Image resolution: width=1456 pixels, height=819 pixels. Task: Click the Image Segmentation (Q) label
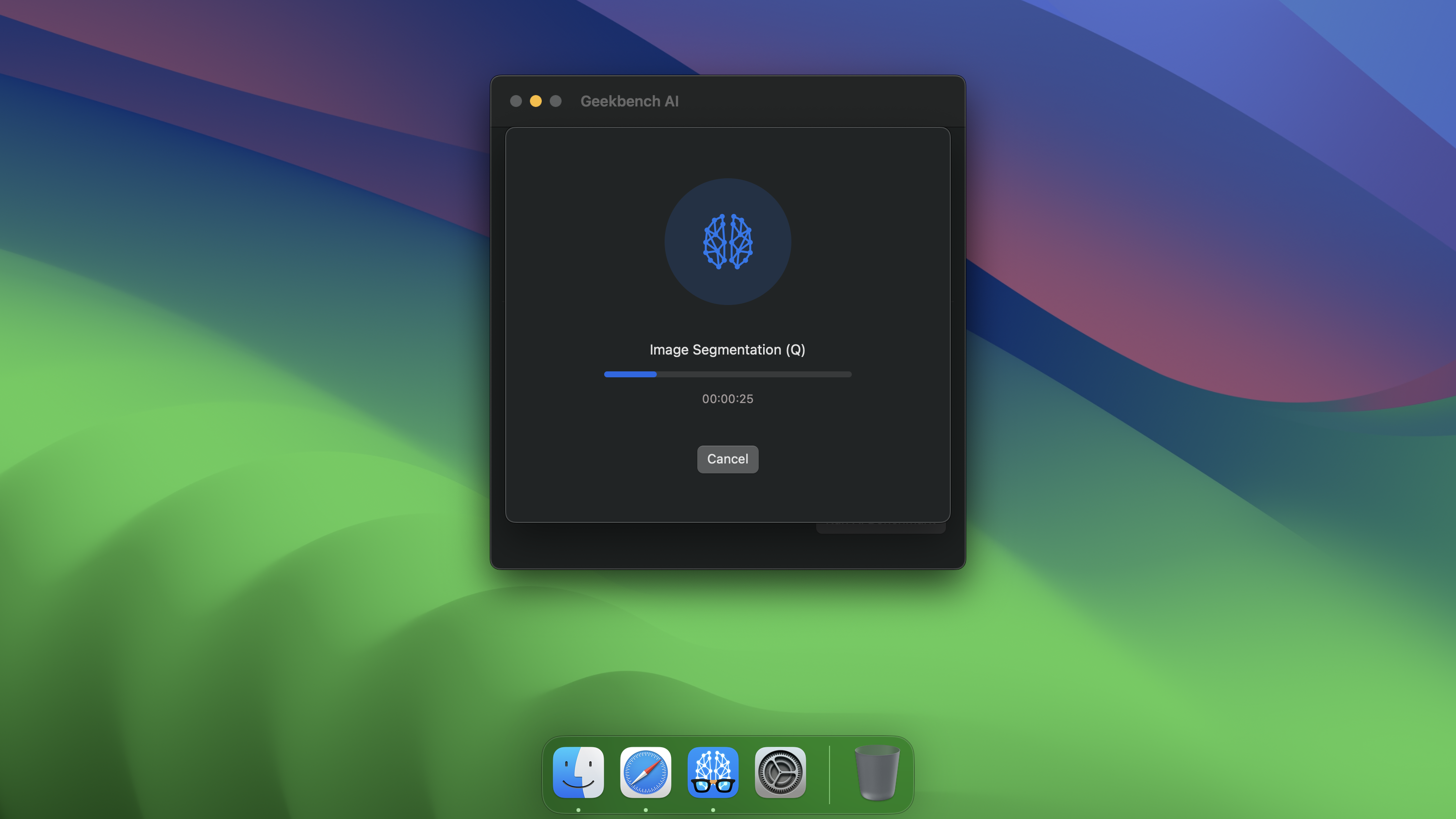(x=728, y=350)
